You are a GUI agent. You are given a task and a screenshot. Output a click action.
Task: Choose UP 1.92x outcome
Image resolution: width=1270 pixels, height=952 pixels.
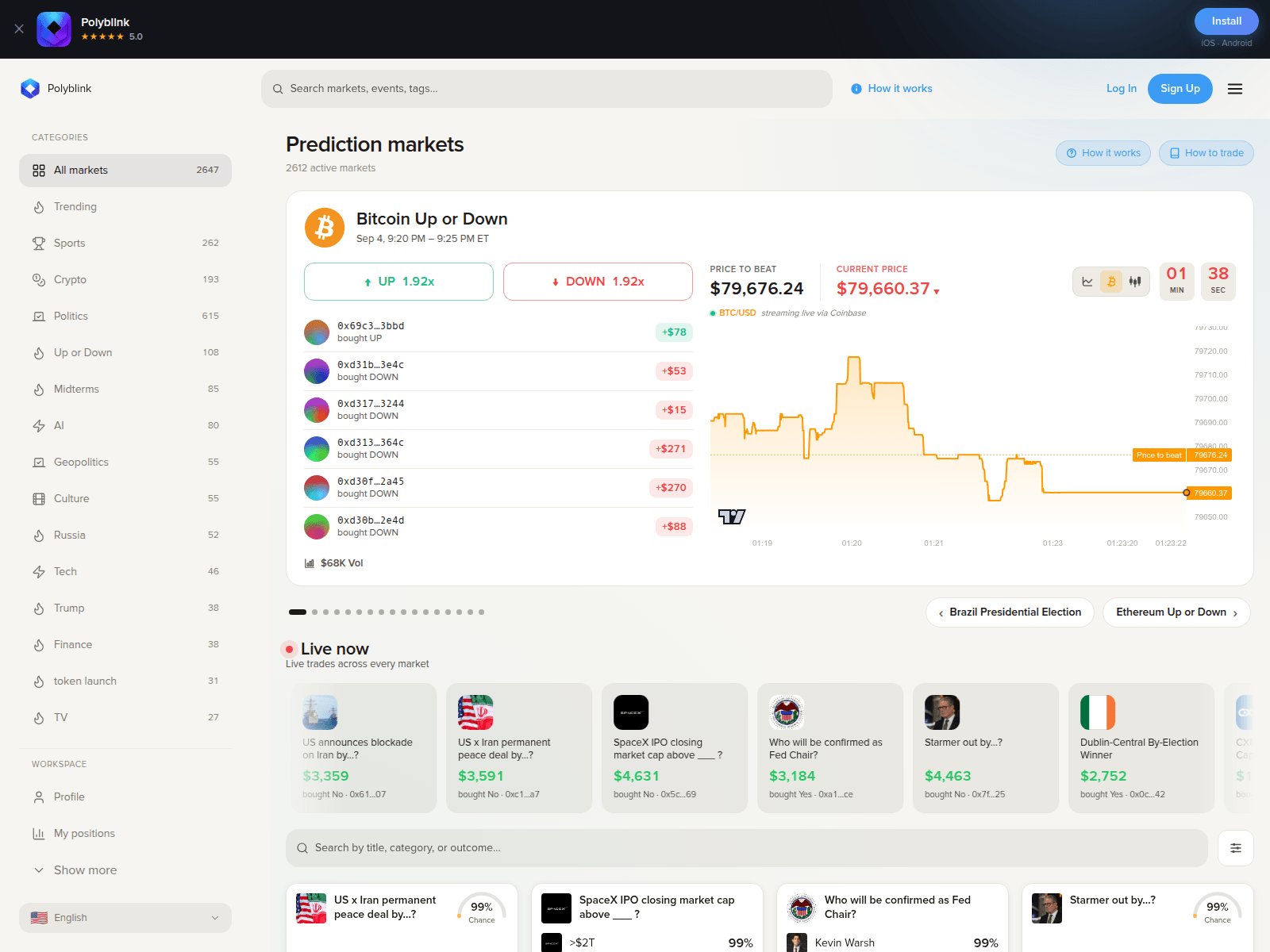[398, 282]
